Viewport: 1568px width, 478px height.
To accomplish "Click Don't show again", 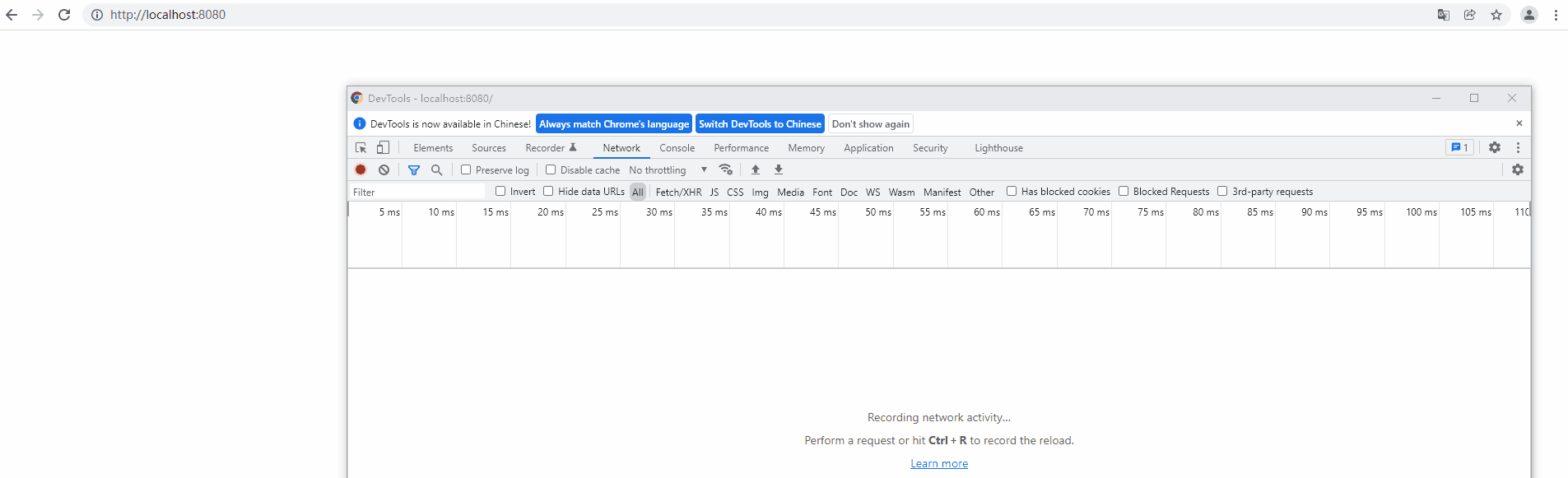I will pyautogui.click(x=871, y=123).
